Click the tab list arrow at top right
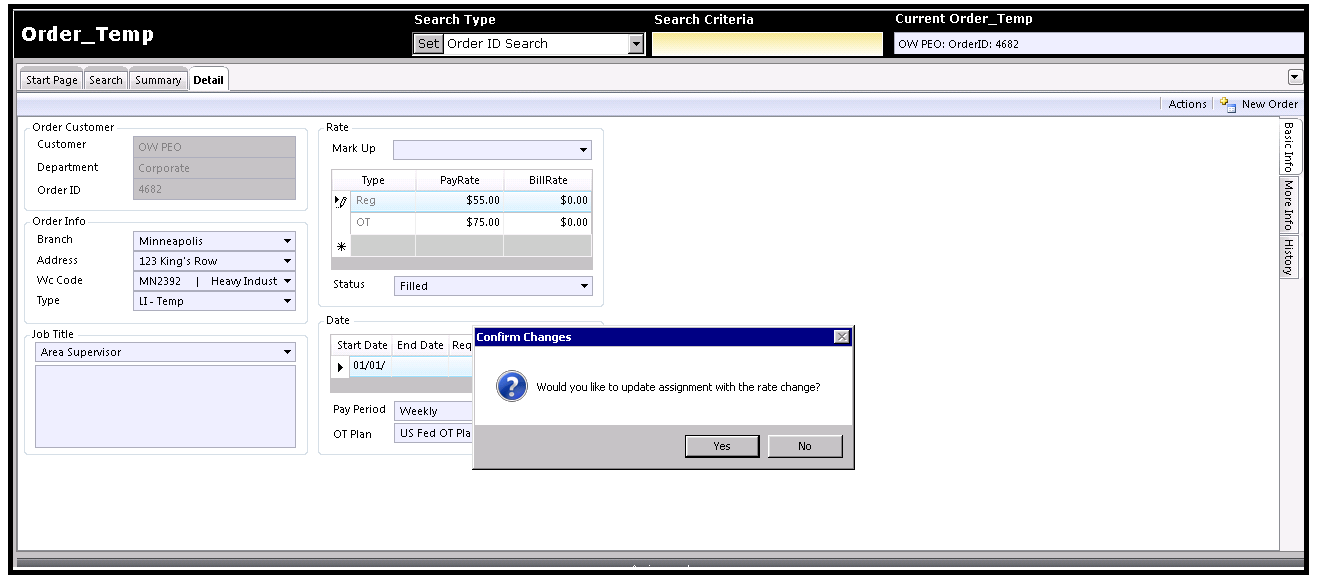This screenshot has height=585, width=1319. [x=1295, y=77]
